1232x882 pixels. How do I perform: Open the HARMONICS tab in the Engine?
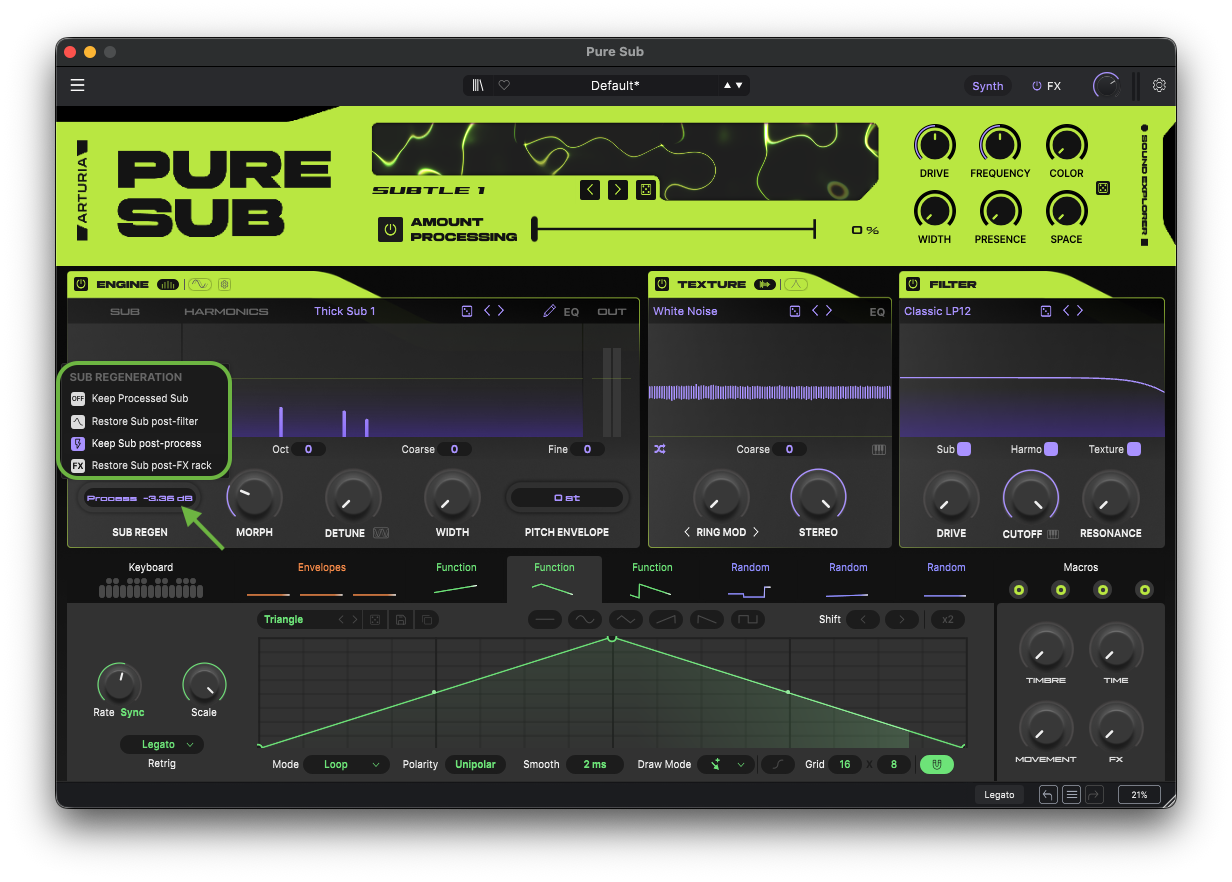click(226, 311)
